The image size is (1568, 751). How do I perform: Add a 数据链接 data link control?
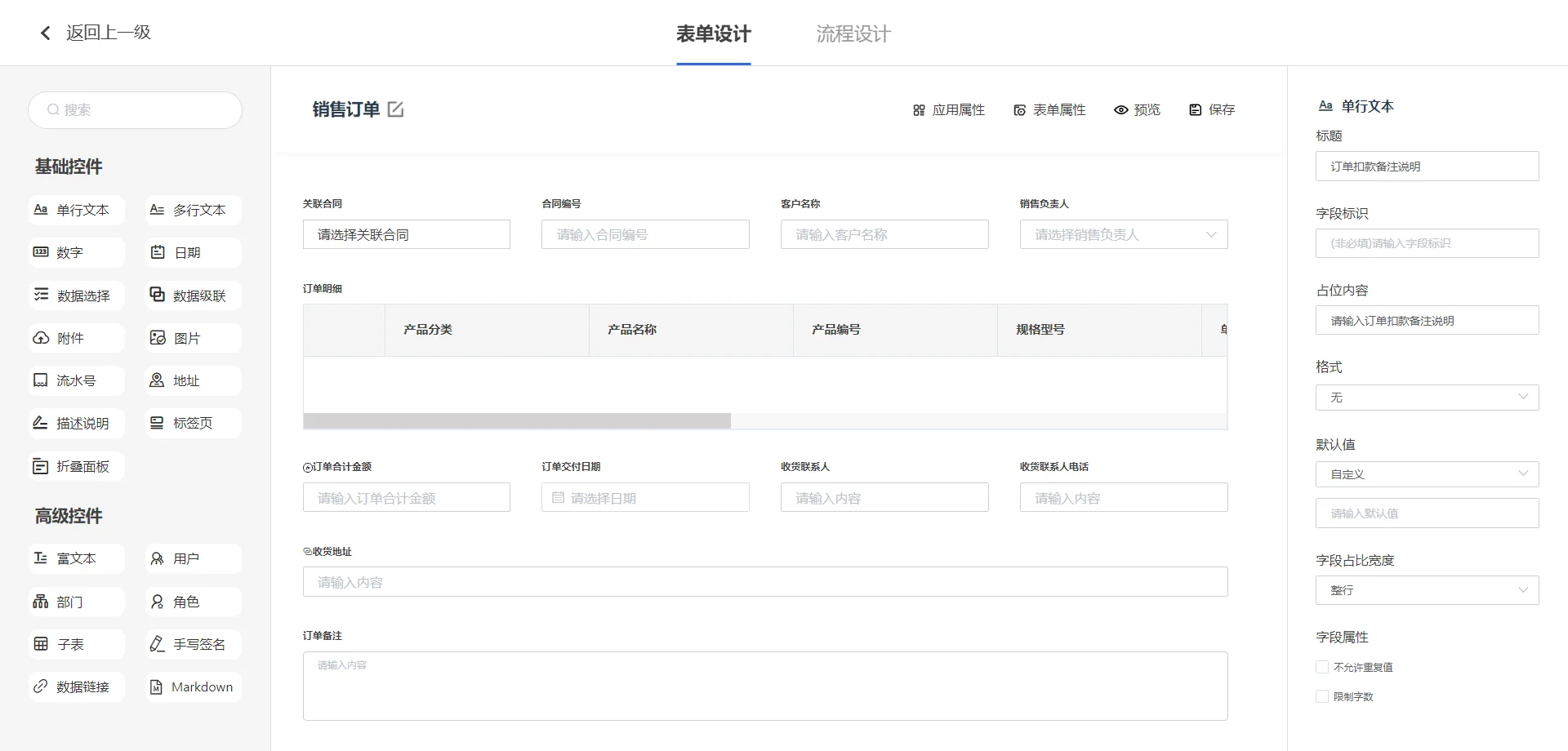click(x=77, y=687)
